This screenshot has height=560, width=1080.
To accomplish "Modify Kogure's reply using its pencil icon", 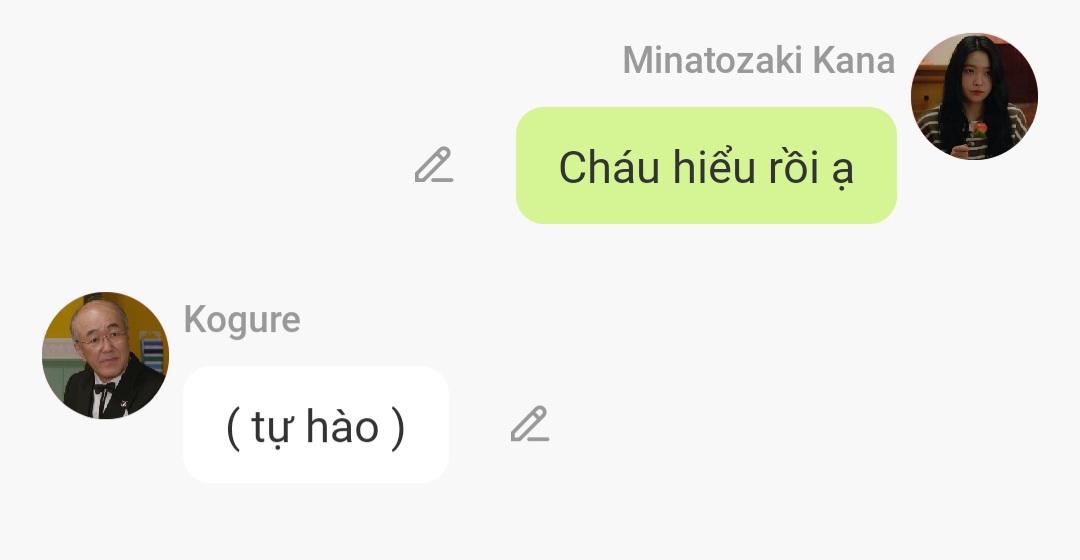I will (x=530, y=424).
